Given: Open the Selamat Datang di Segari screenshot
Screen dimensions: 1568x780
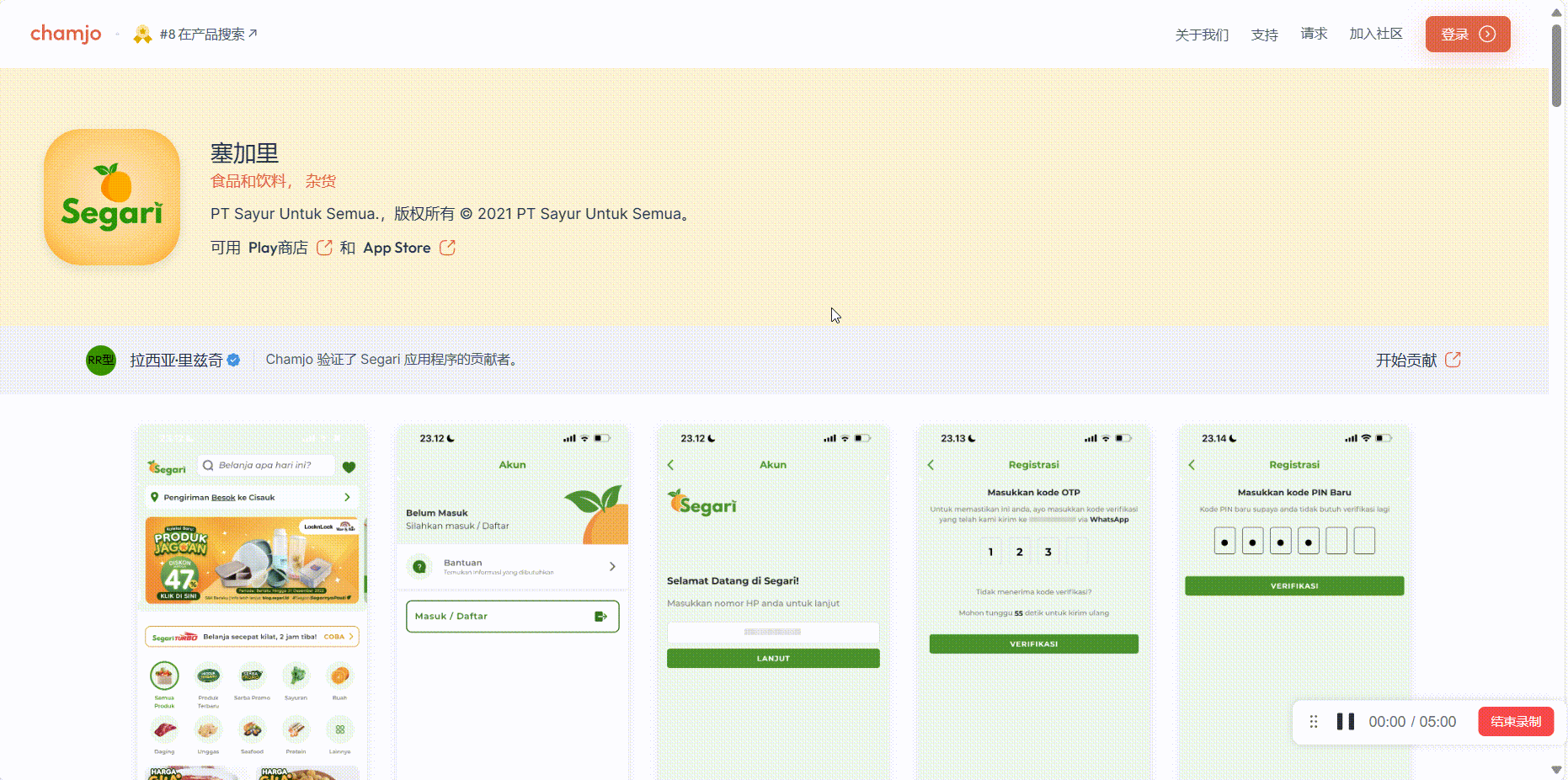Looking at the screenshot, I should point(773,602).
